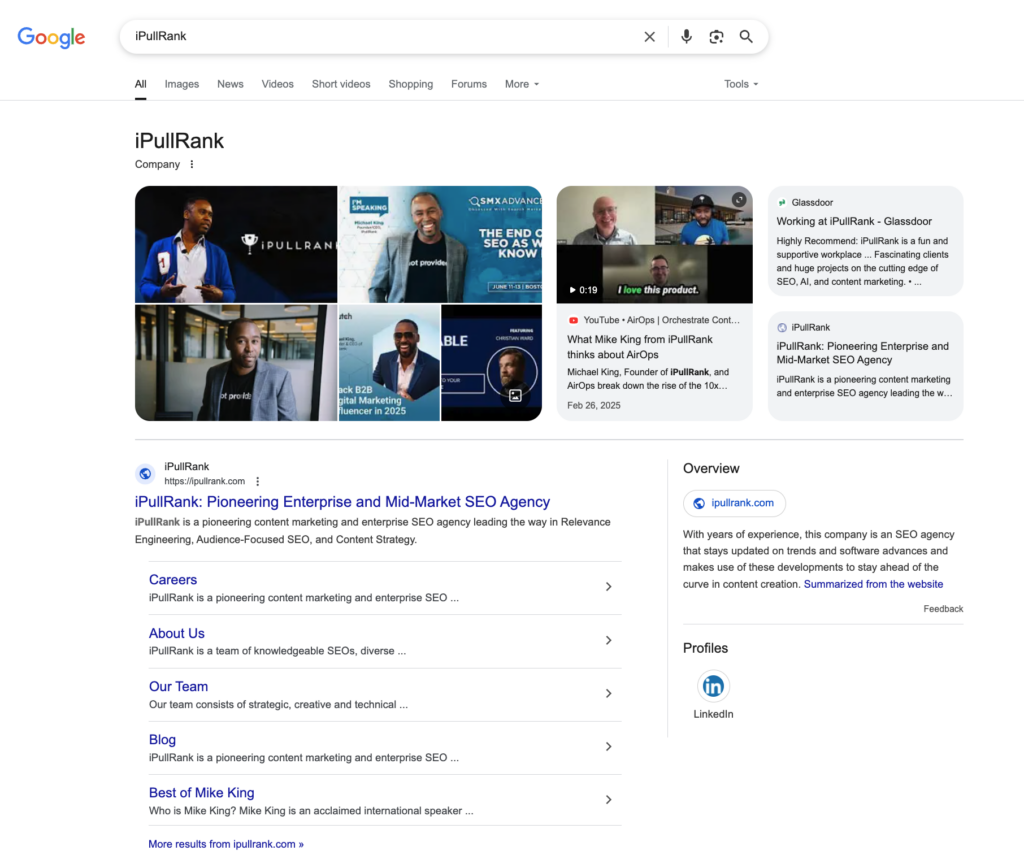Image resolution: width=1024 pixels, height=868 pixels.
Task: Expand the Careers sitelink chevron
Action: click(x=608, y=587)
